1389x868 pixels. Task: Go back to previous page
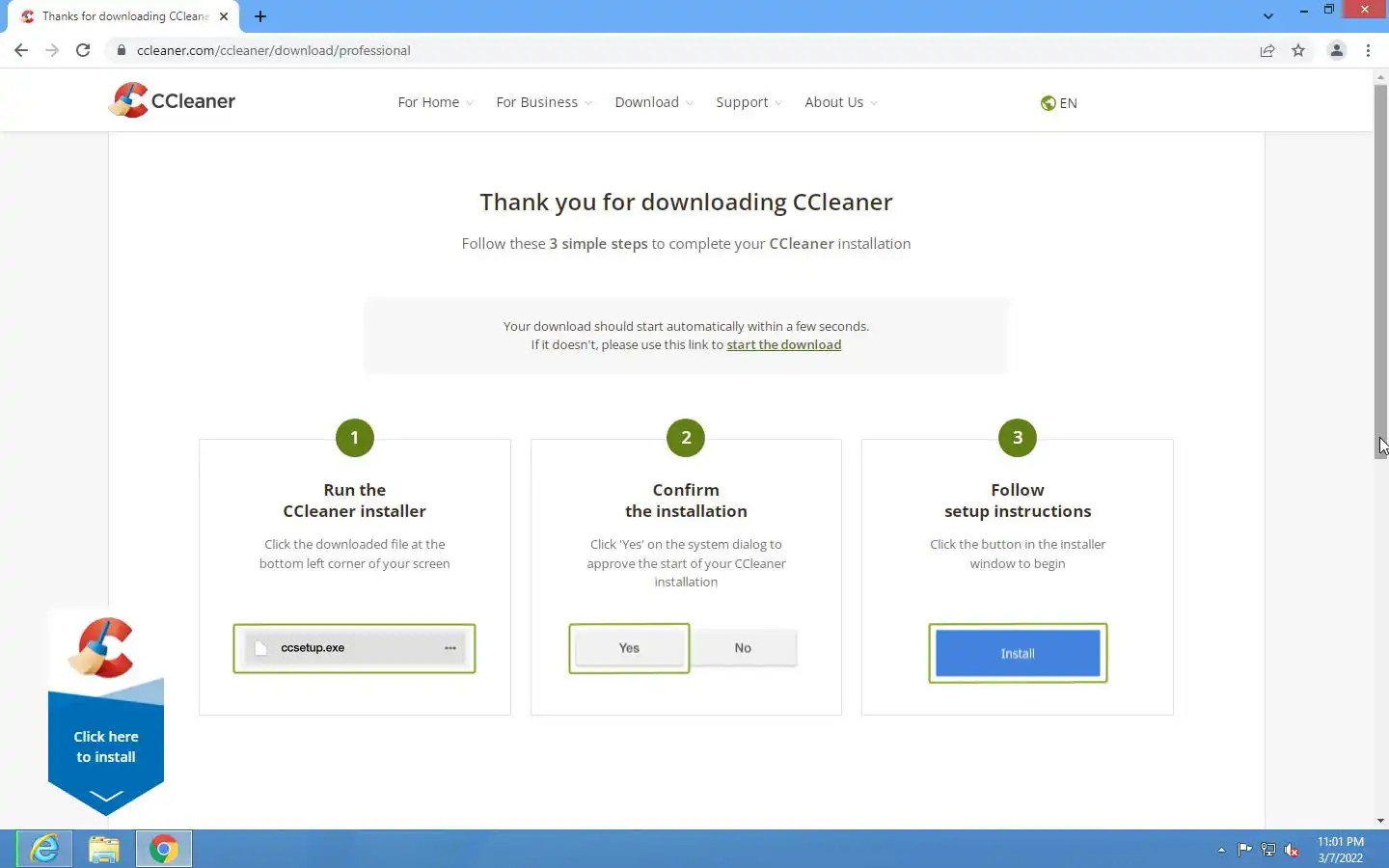21,50
